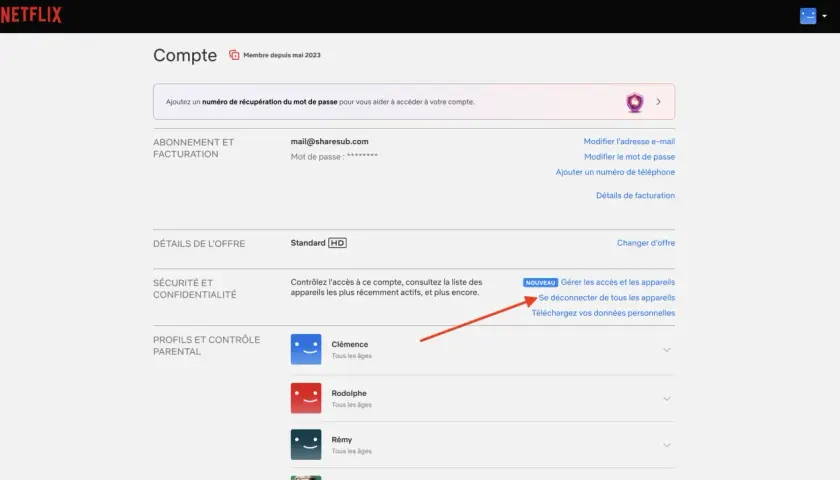Click the Netflix logo
The width and height of the screenshot is (840, 480).
[31, 15]
